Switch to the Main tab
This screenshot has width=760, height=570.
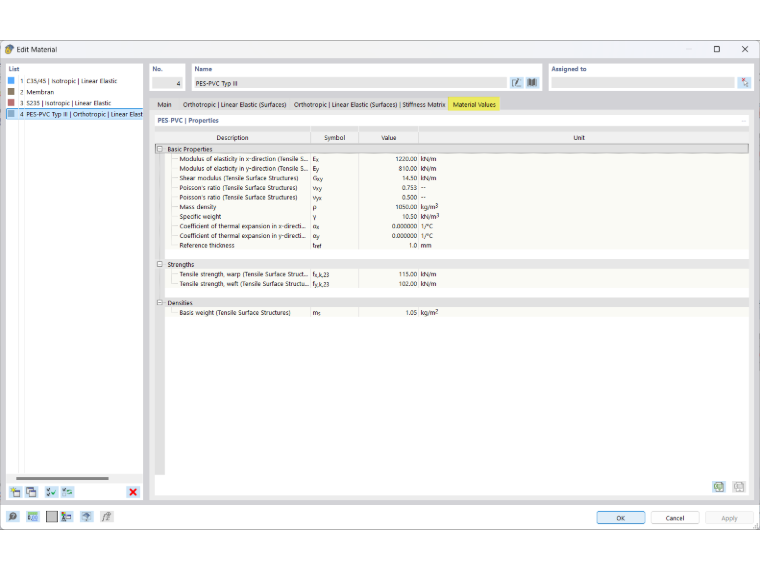point(164,104)
